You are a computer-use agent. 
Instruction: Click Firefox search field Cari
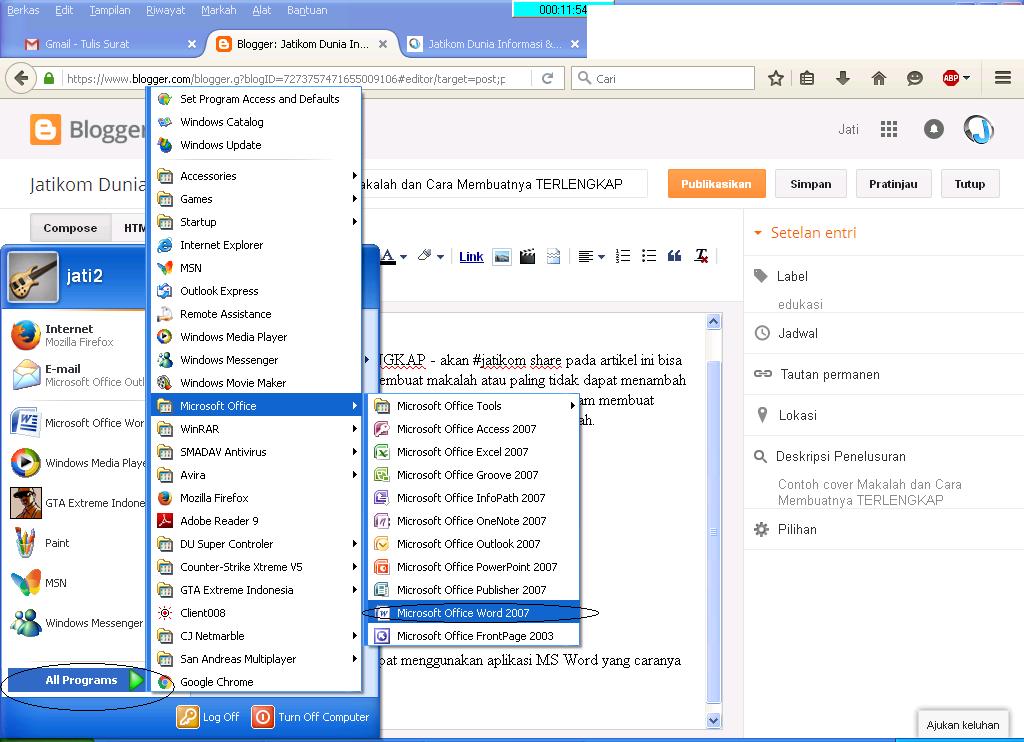click(663, 78)
